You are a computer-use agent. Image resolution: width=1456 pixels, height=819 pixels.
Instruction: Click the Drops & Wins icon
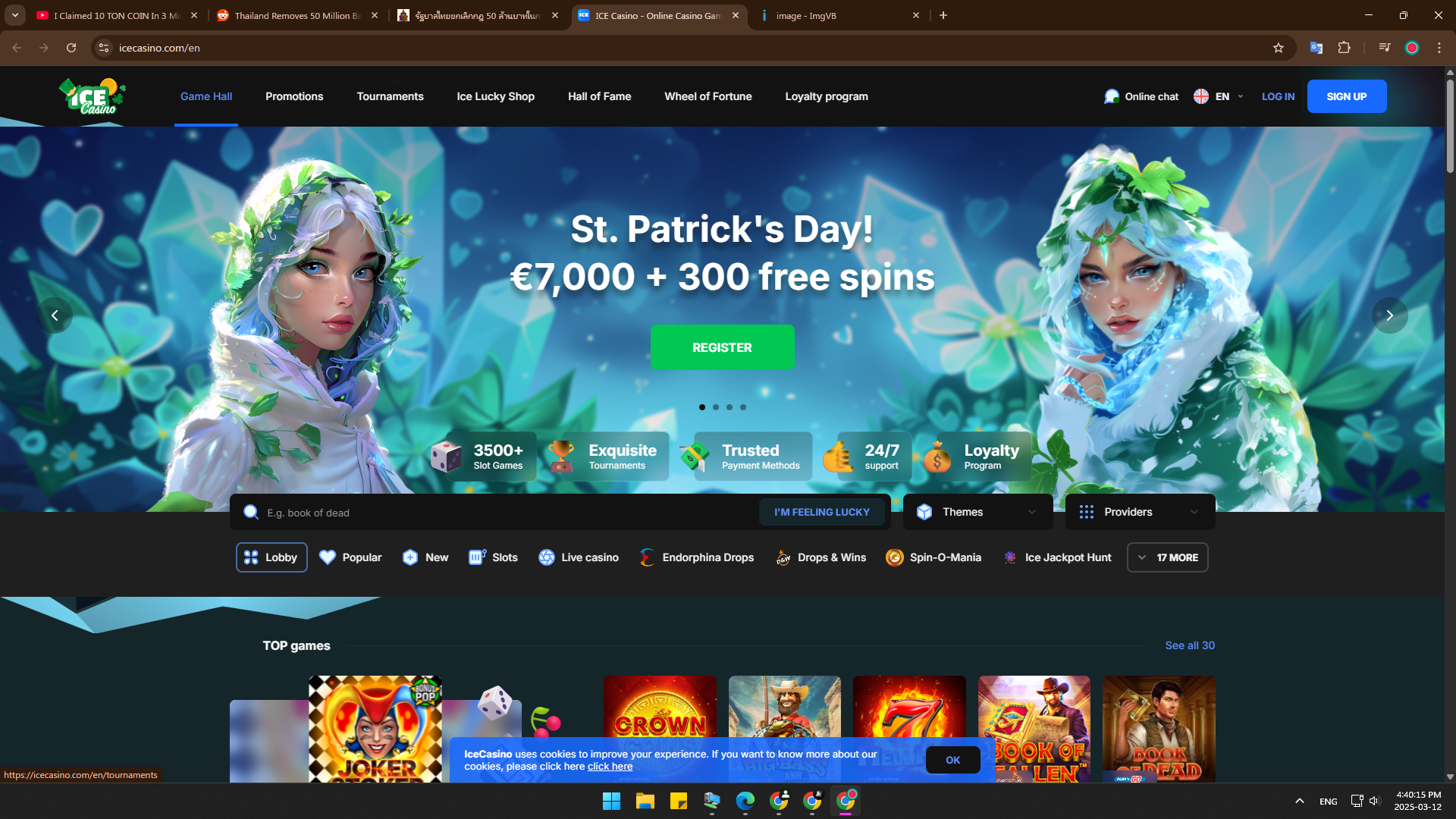pos(783,558)
